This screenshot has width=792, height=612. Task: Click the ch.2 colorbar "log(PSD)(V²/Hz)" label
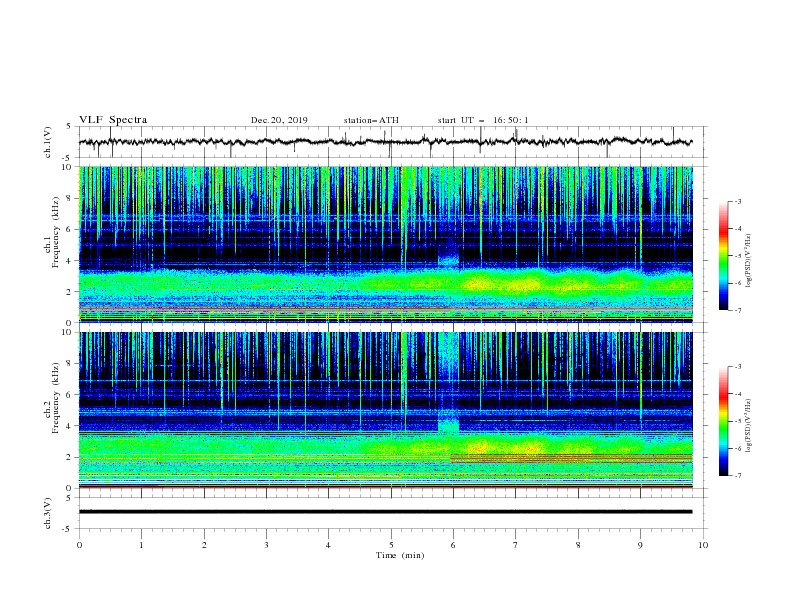(748, 426)
